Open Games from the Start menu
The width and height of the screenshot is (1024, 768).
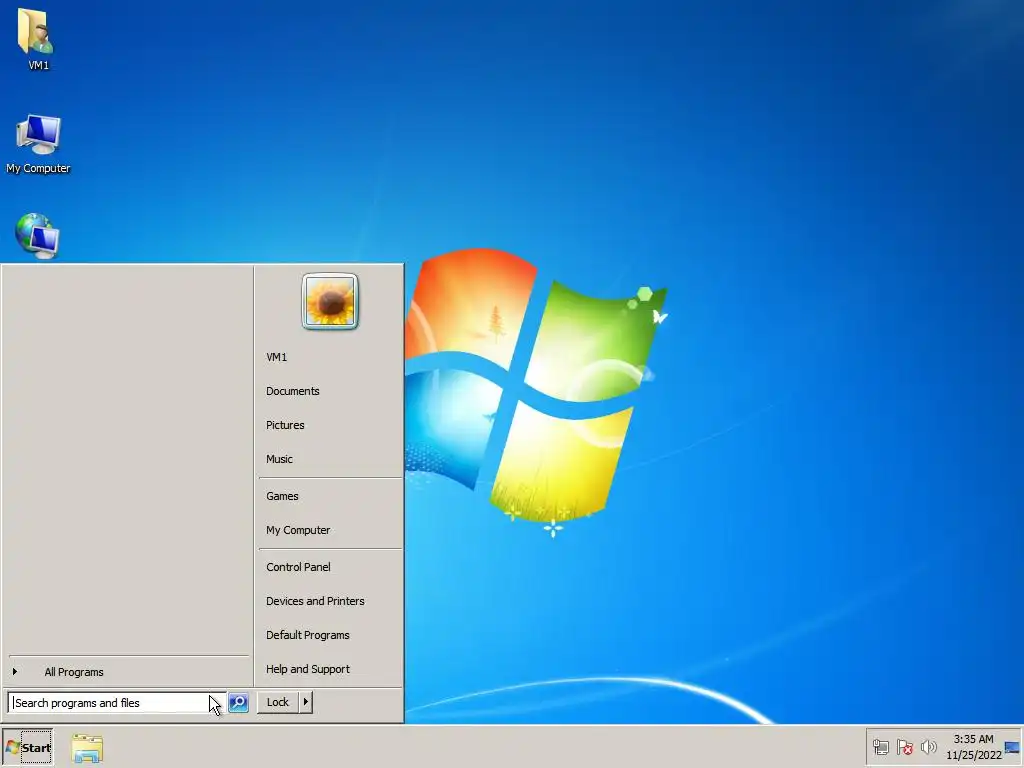pos(330,496)
